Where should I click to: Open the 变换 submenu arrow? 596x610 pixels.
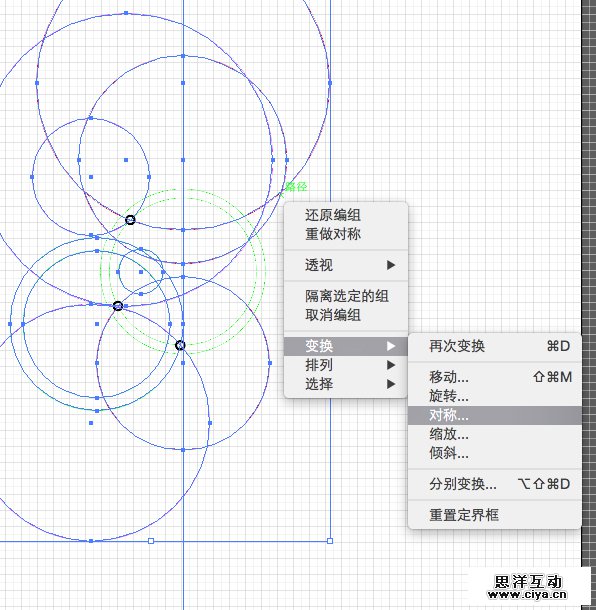coord(391,346)
